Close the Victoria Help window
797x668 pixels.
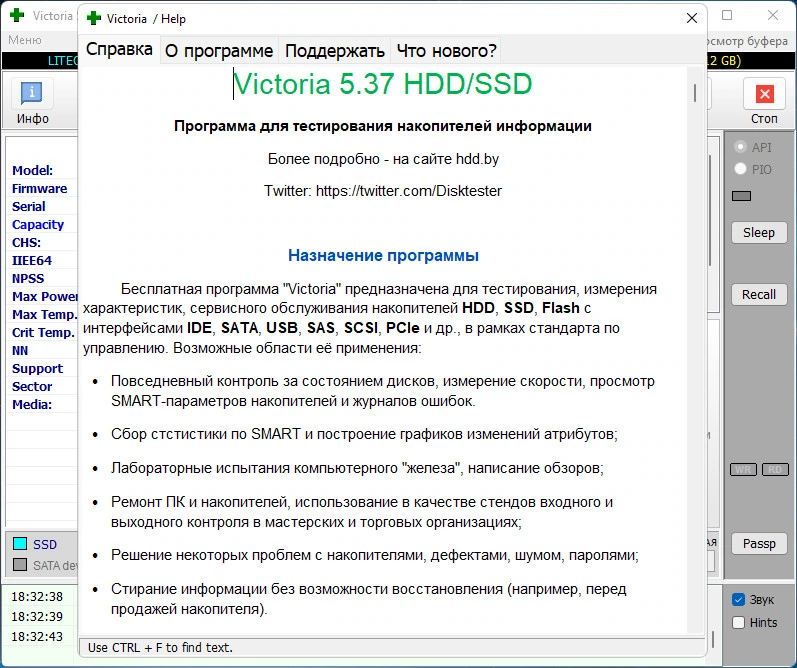pos(691,18)
